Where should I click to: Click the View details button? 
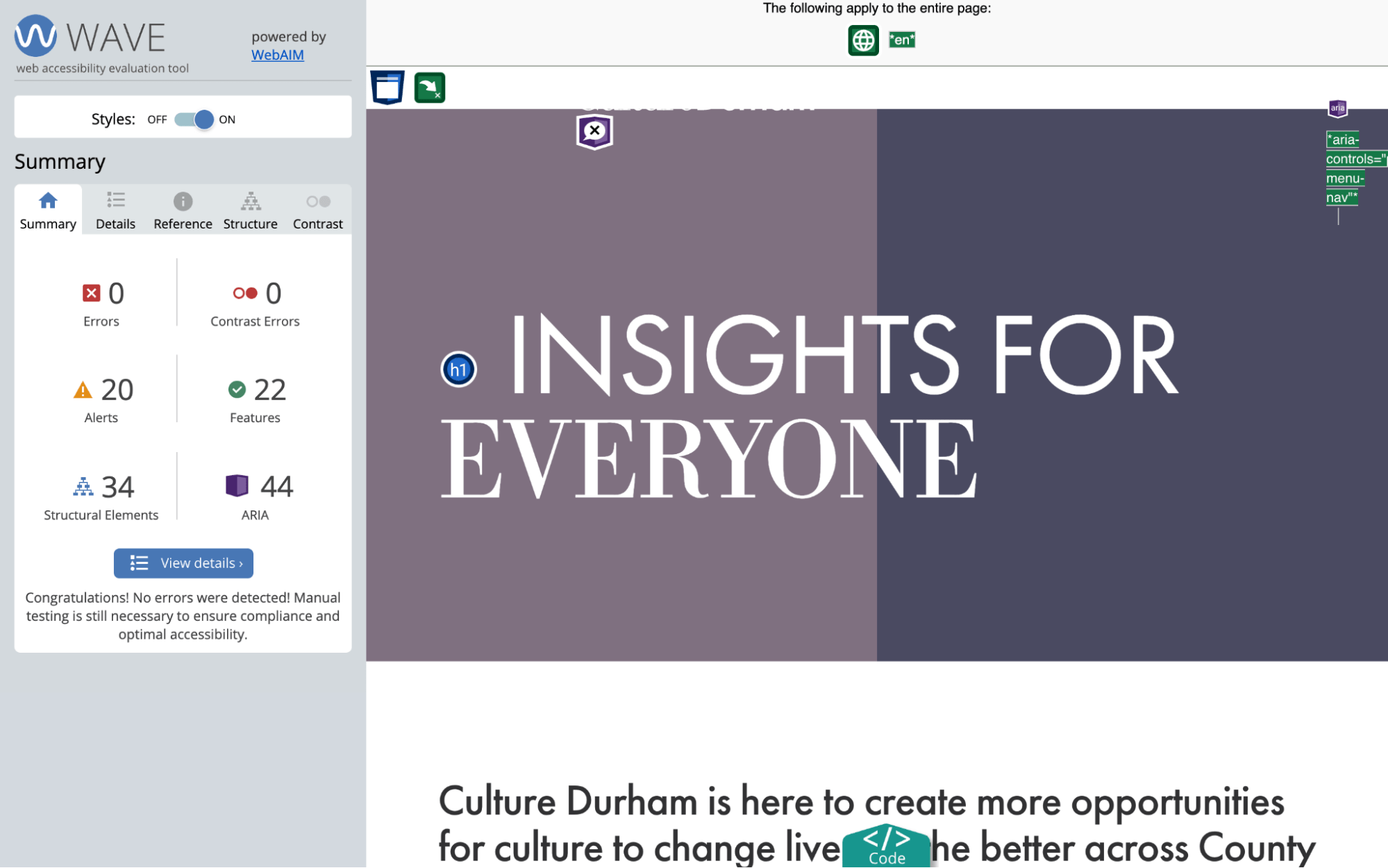click(x=183, y=563)
